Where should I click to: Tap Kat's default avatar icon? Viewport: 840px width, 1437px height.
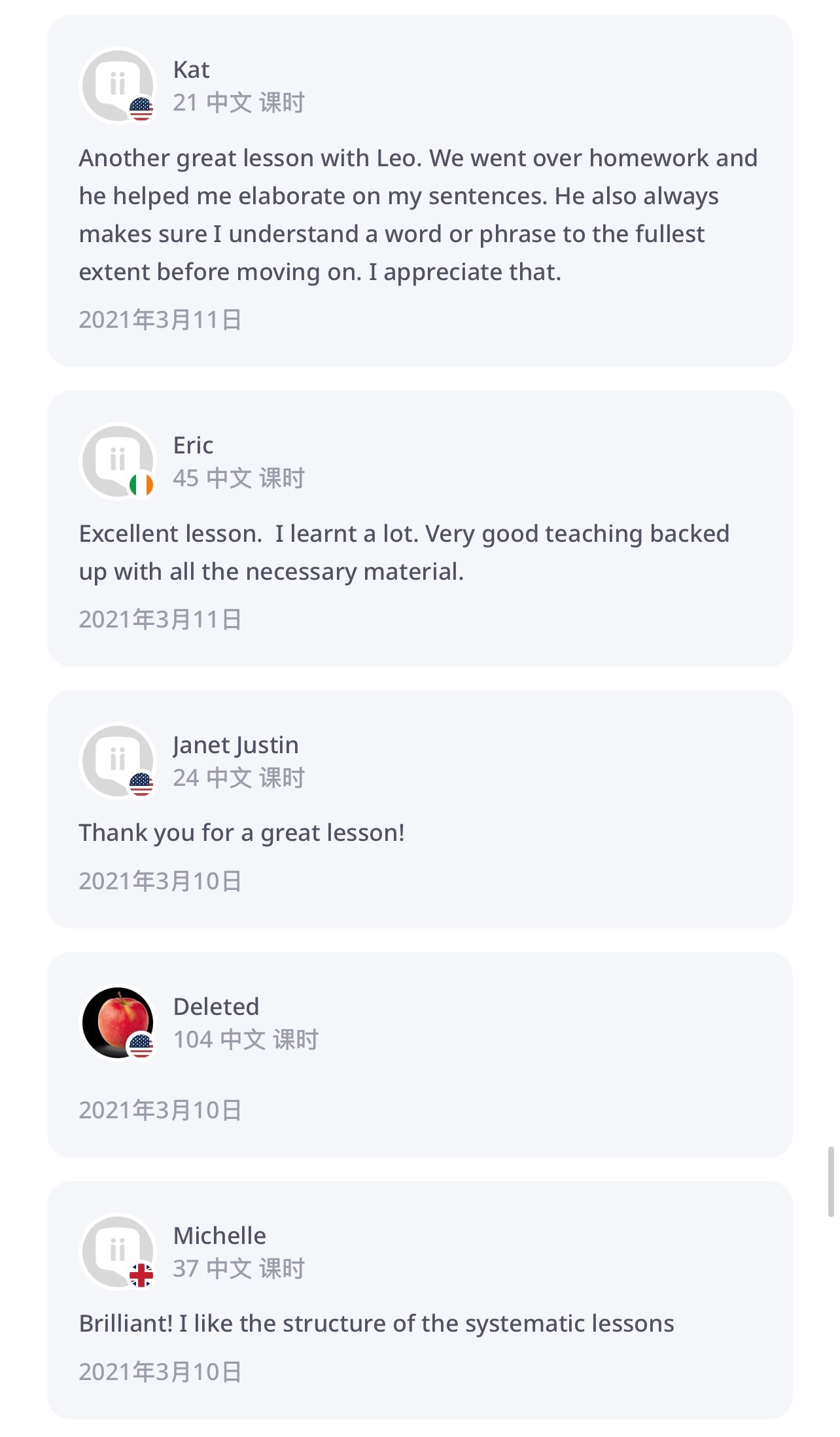click(116, 84)
